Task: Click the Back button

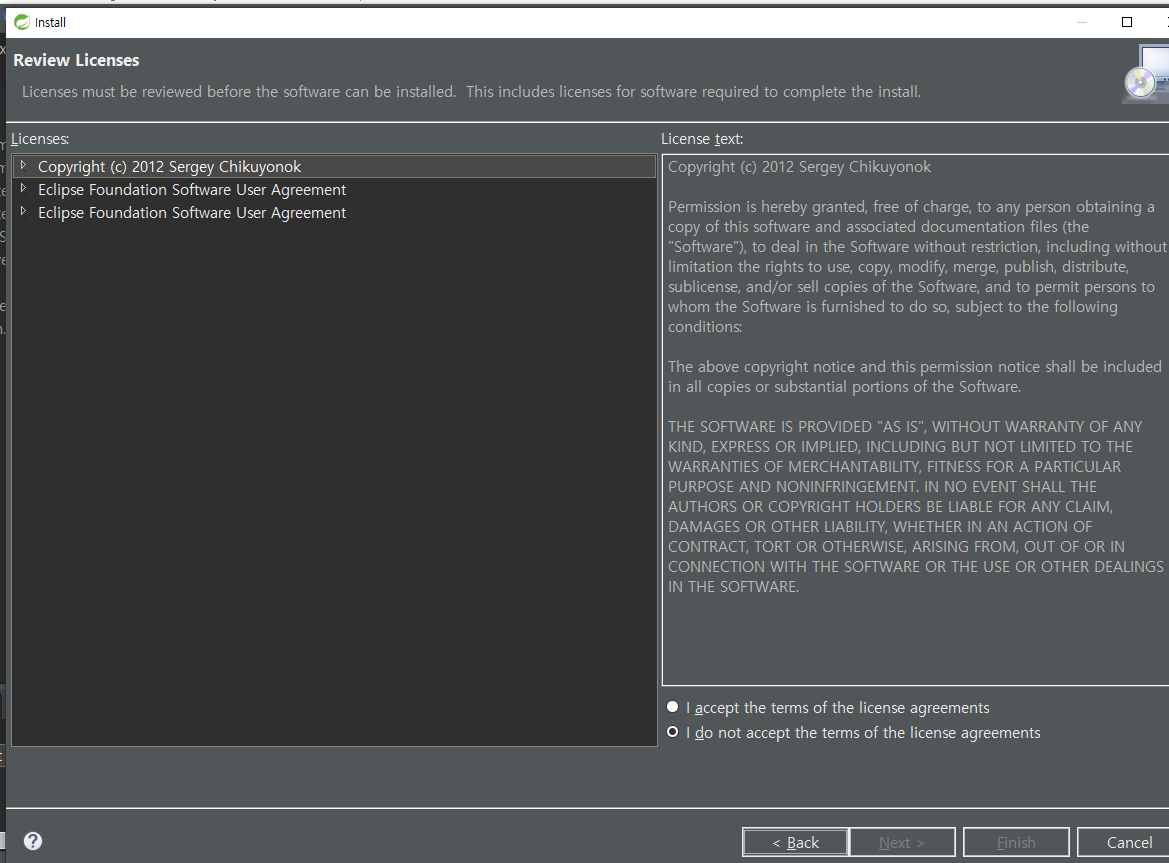Action: [795, 842]
